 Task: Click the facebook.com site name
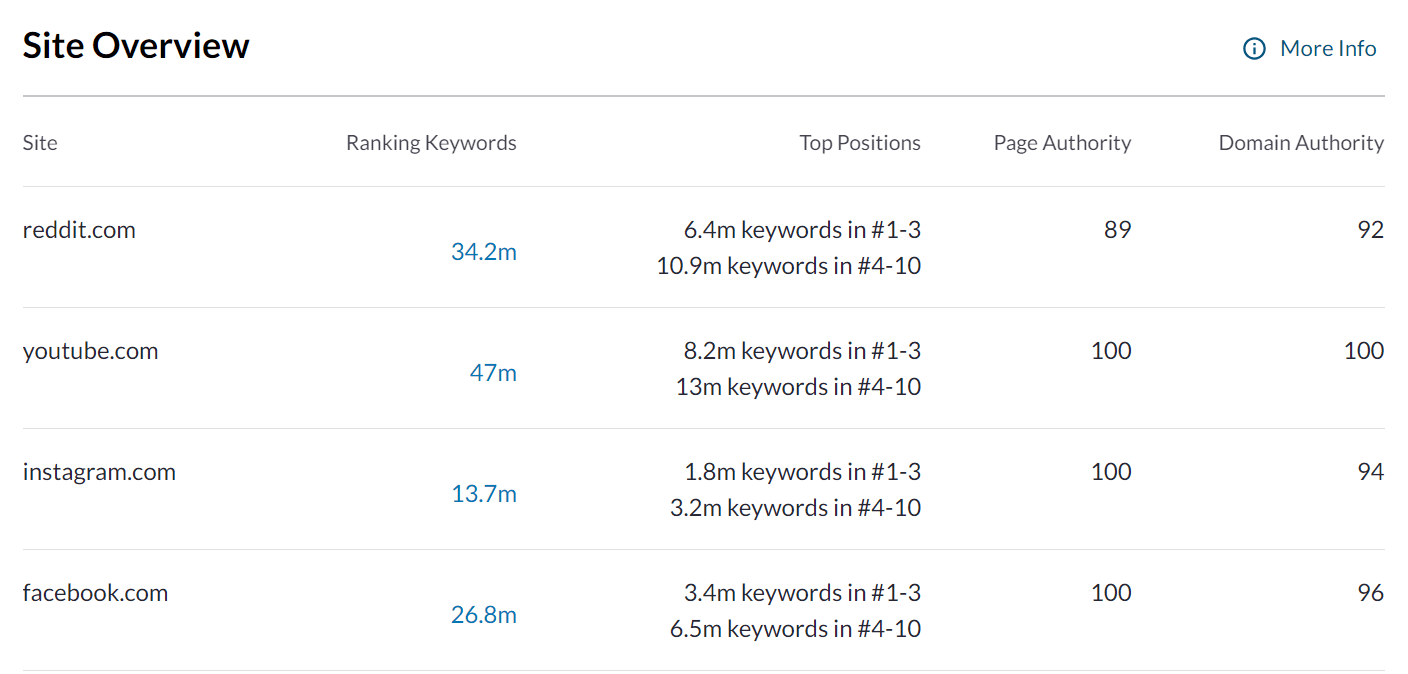pos(95,593)
